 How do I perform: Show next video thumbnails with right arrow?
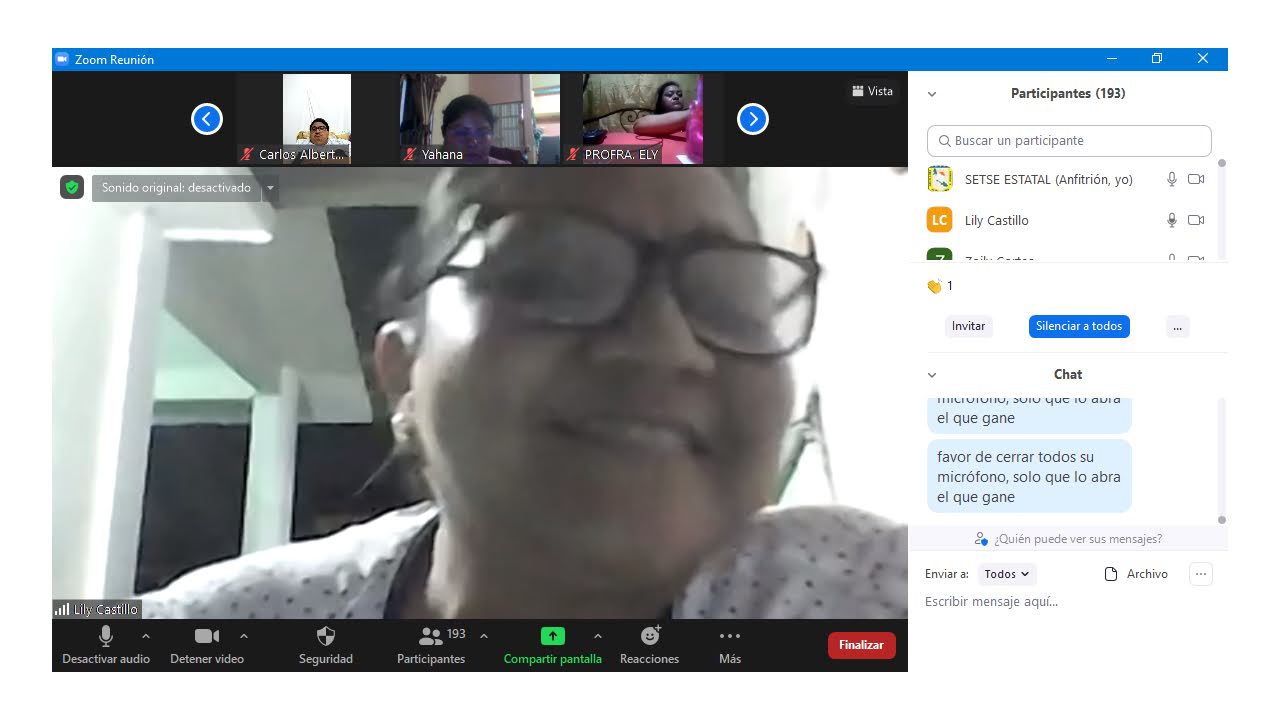point(752,119)
